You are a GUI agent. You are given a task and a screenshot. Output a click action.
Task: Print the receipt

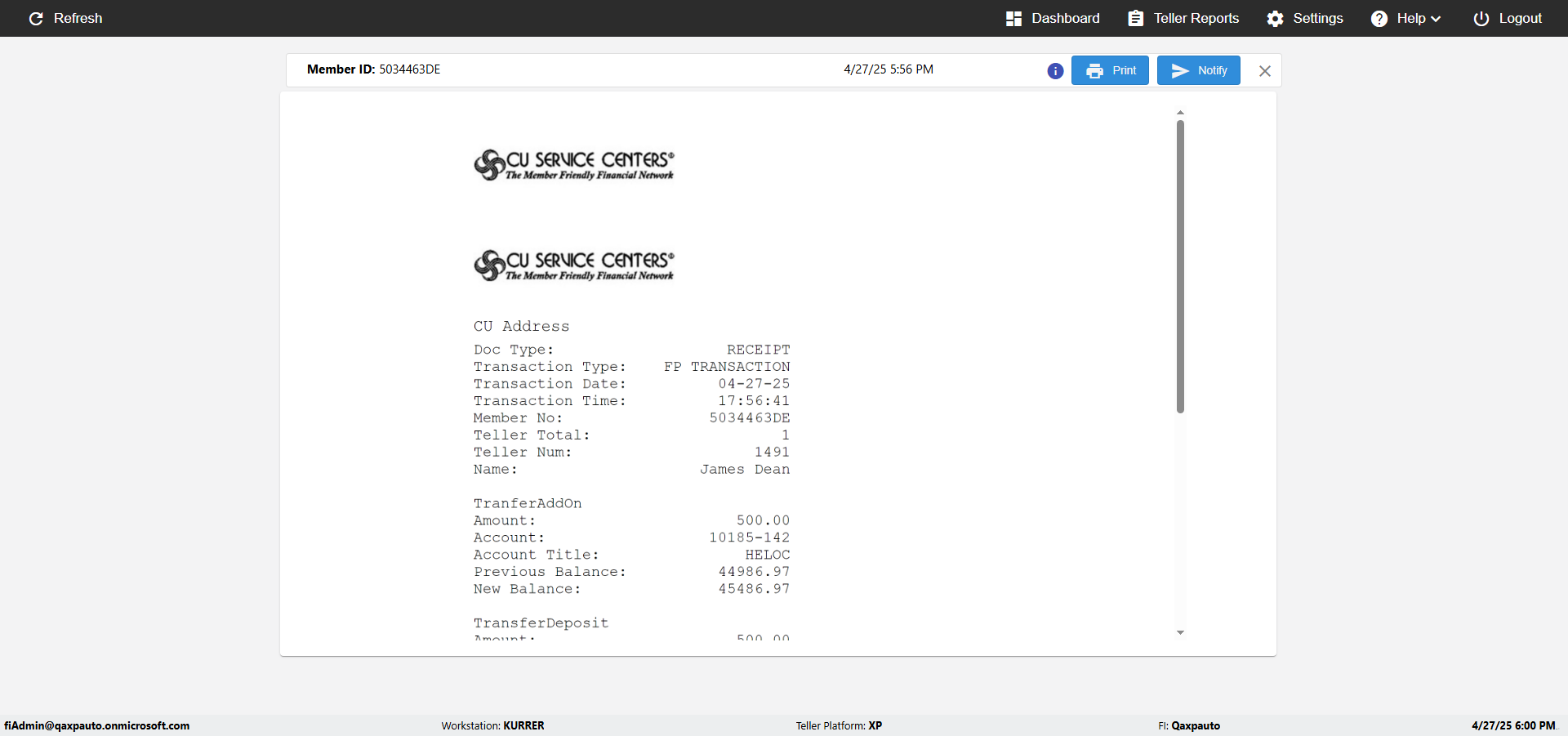point(1110,70)
